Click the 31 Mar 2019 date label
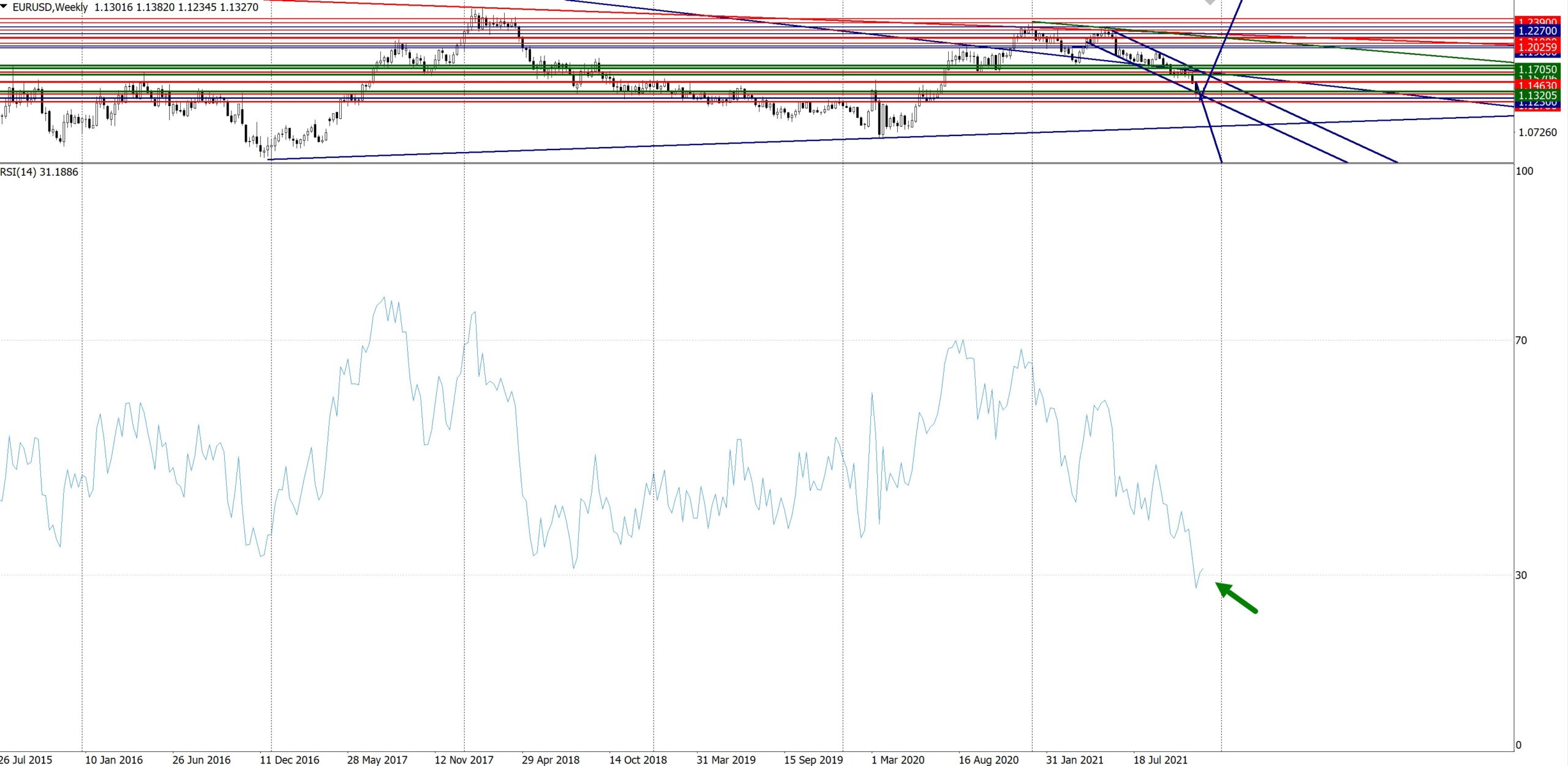This screenshot has height=766, width=1568. click(726, 760)
